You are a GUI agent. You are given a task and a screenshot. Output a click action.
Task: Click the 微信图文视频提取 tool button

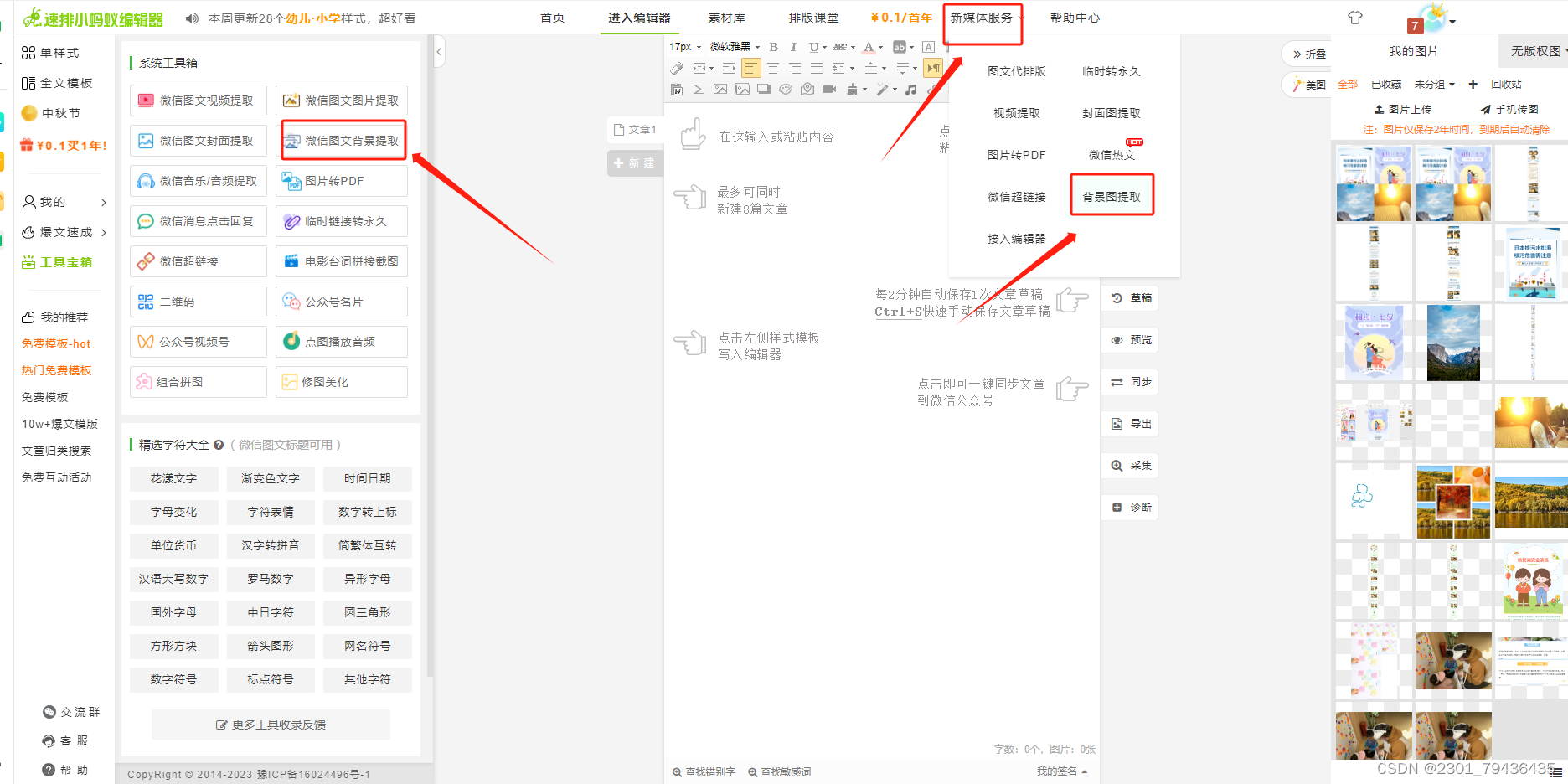[198, 101]
